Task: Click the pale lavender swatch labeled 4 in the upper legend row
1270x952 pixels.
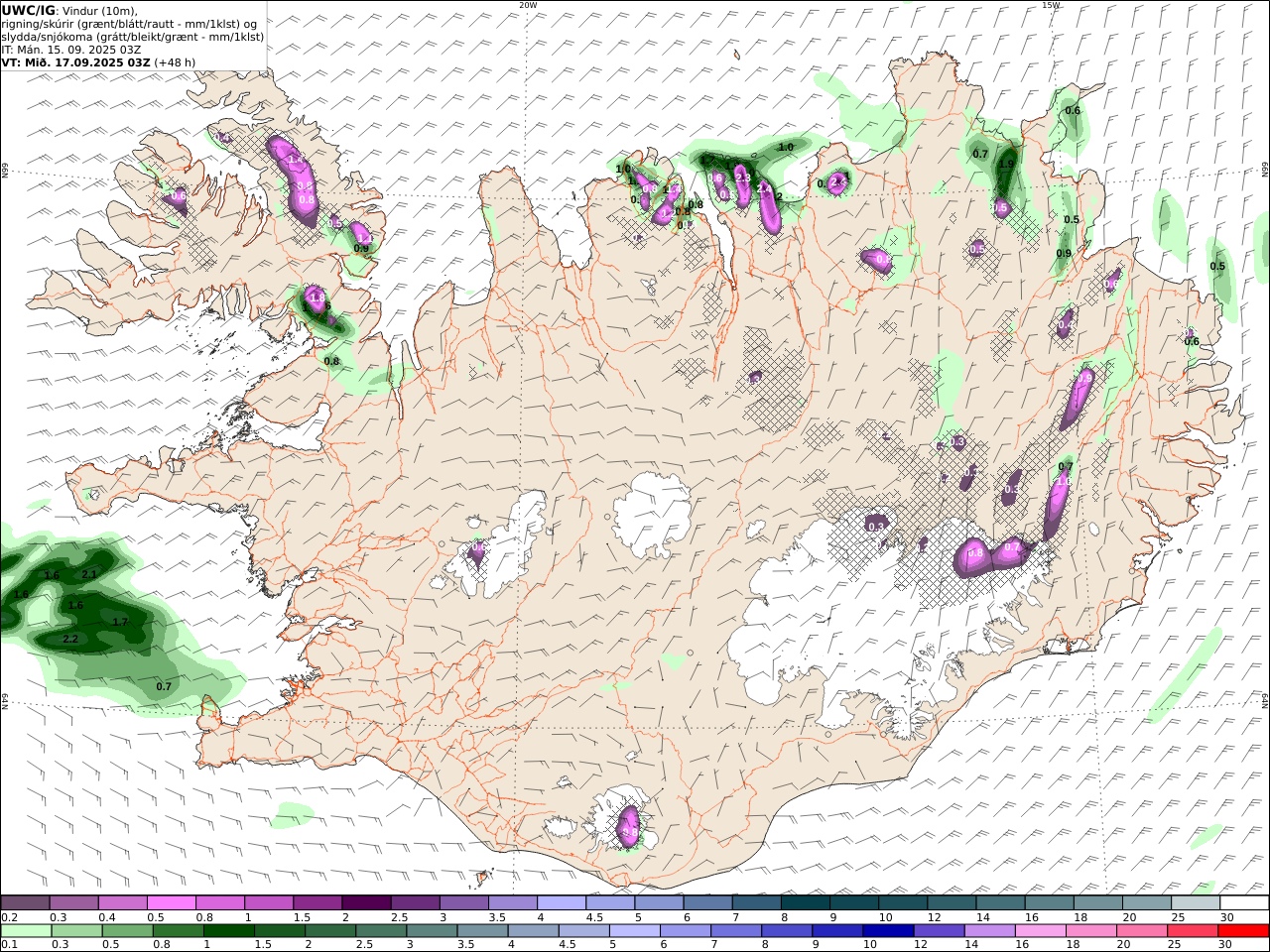Action: tap(561, 902)
